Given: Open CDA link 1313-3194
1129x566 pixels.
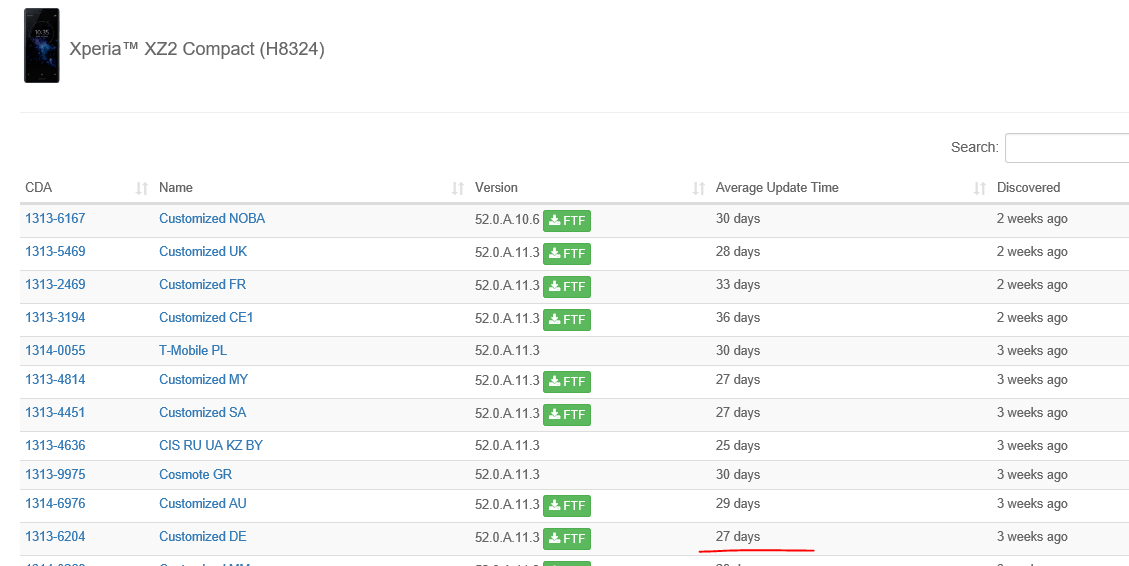Looking at the screenshot, I should (55, 318).
